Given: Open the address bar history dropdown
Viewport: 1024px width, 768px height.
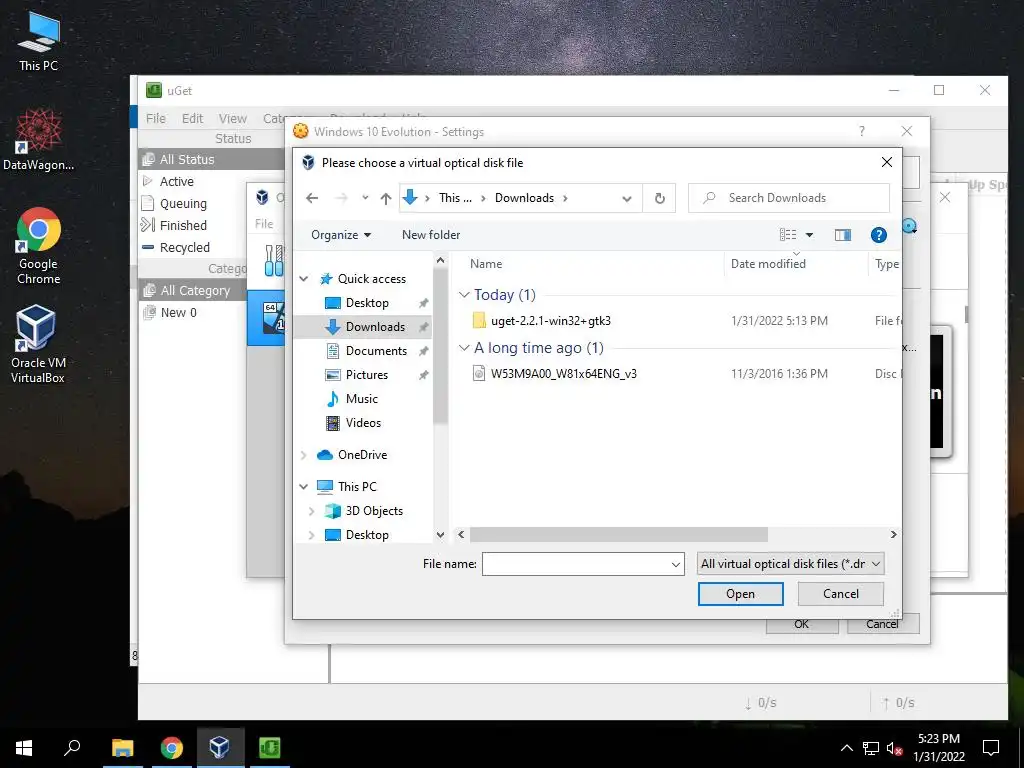Looking at the screenshot, I should (x=627, y=199).
